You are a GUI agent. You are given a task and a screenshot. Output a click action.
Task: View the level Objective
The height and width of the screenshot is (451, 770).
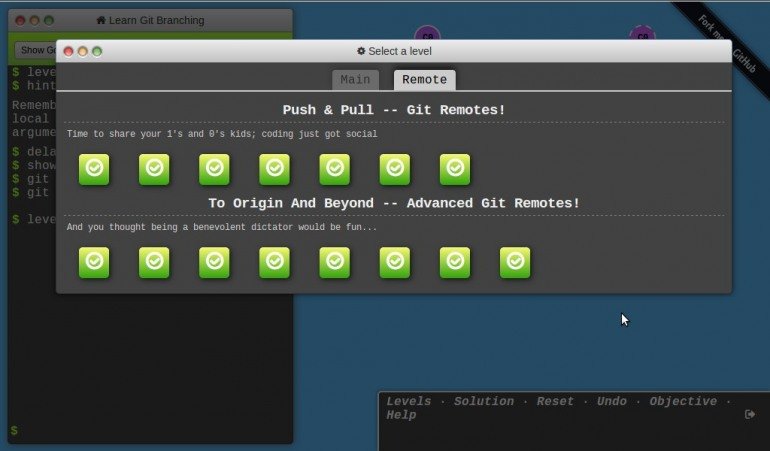click(x=683, y=401)
